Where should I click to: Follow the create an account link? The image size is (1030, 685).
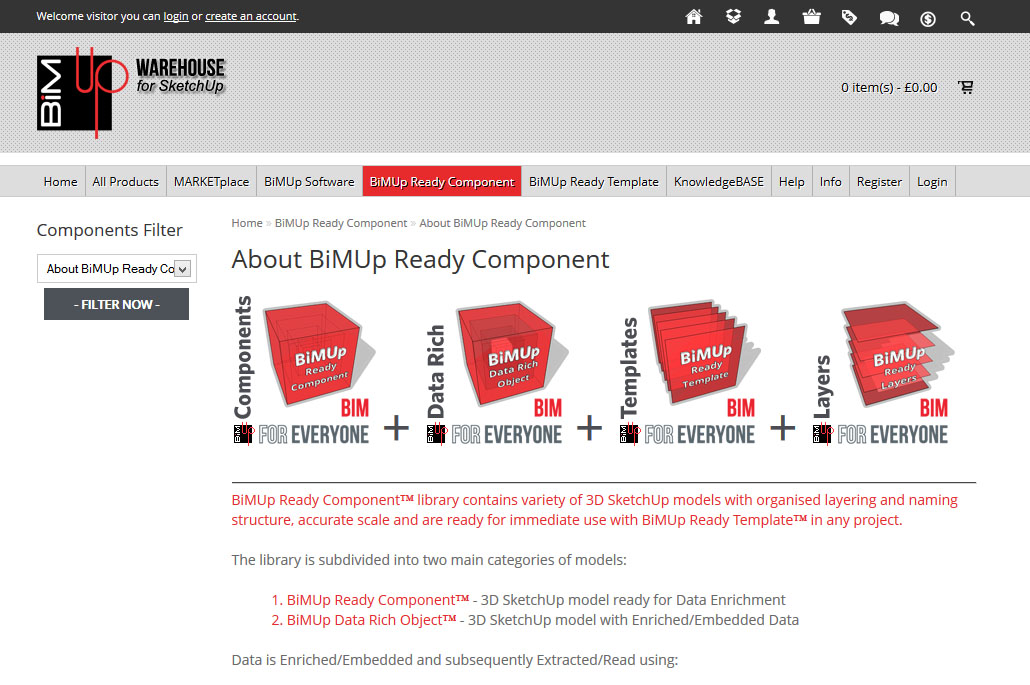[x=251, y=16]
